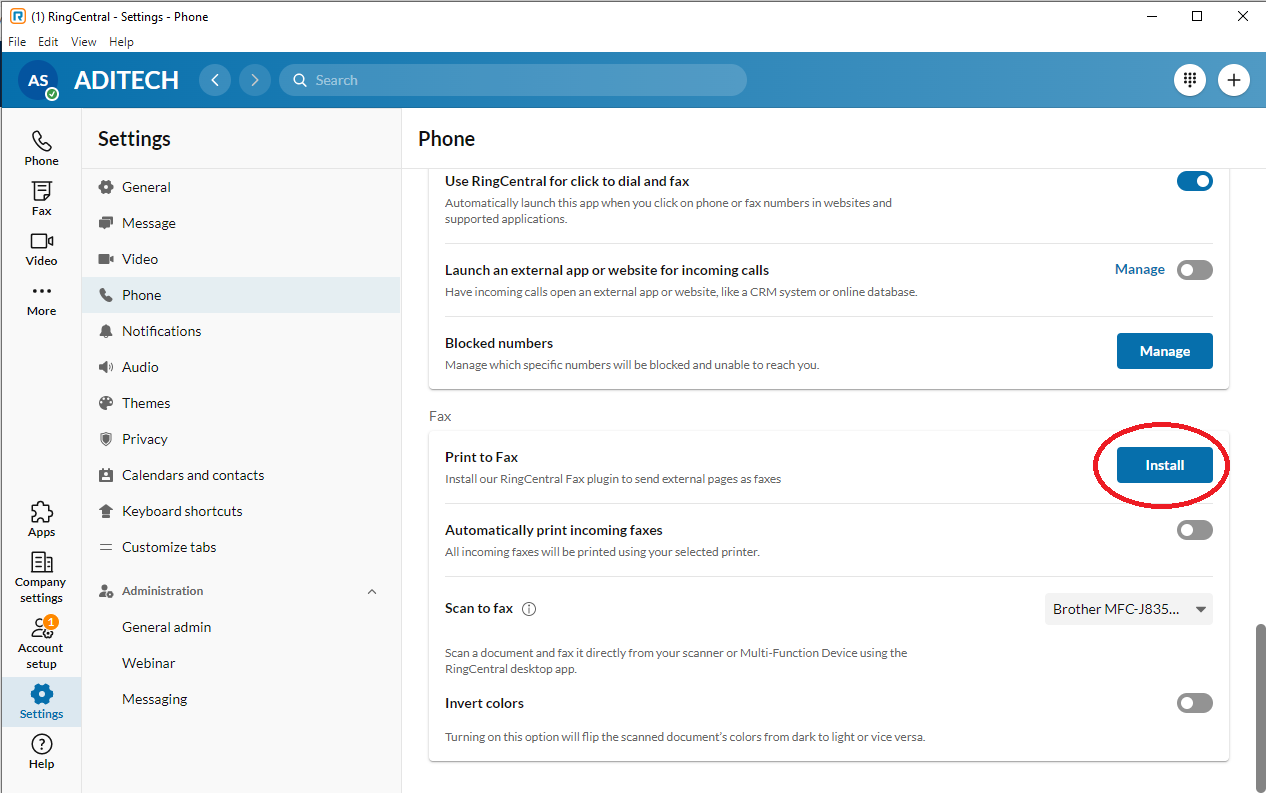1266x793 pixels.
Task: Go back with the left arrow button
Action: point(215,80)
